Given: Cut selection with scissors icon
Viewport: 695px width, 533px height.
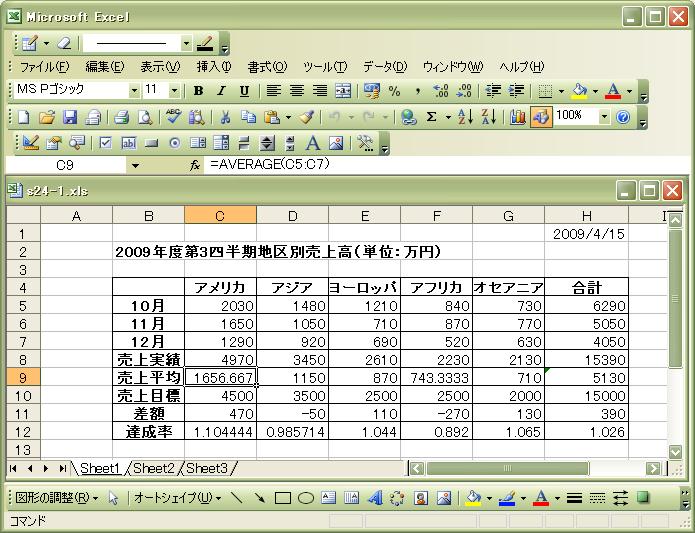Looking at the screenshot, I should click(225, 117).
